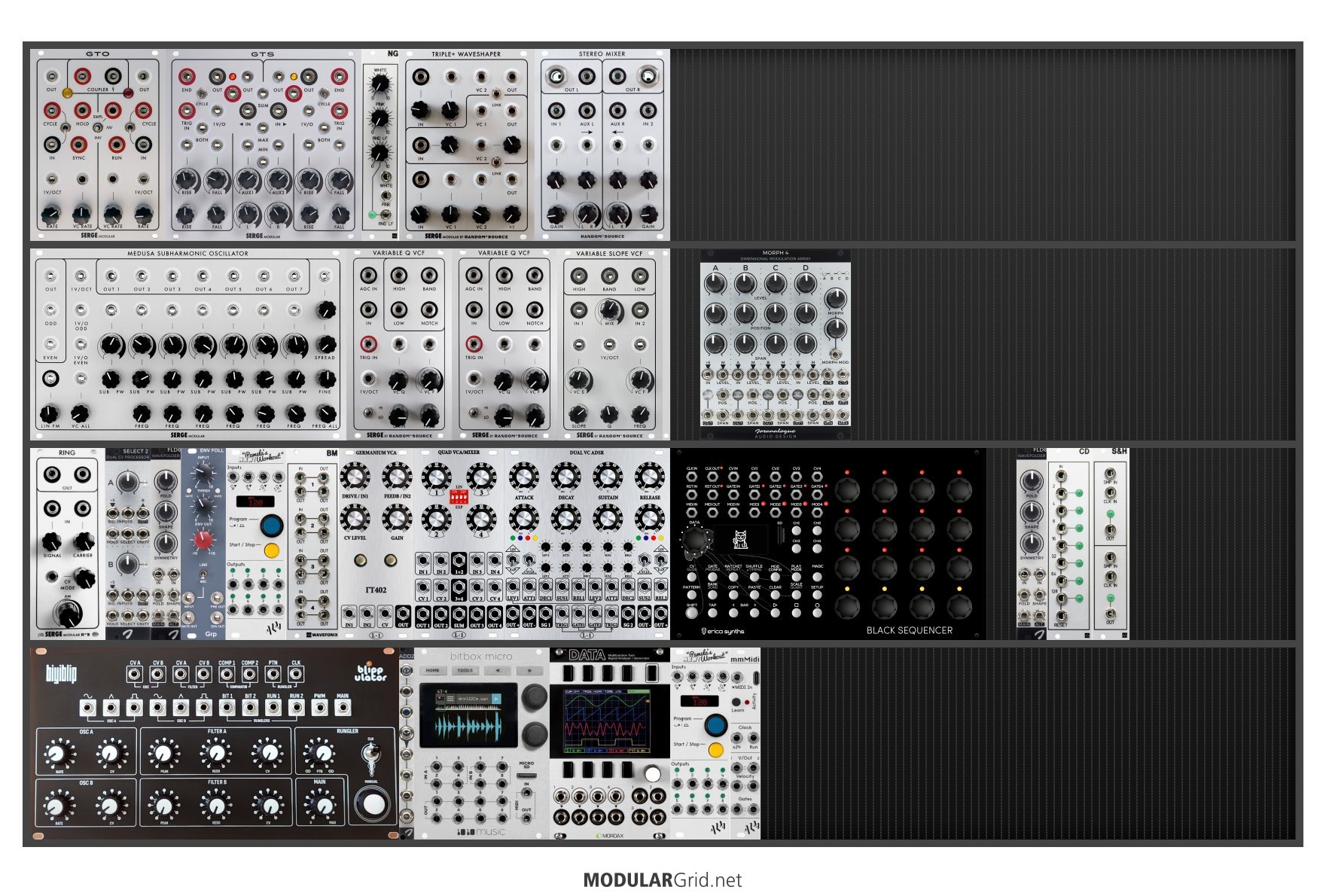Click the left arrow button on bitbox micro
The height and width of the screenshot is (896, 1326).
[x=497, y=670]
